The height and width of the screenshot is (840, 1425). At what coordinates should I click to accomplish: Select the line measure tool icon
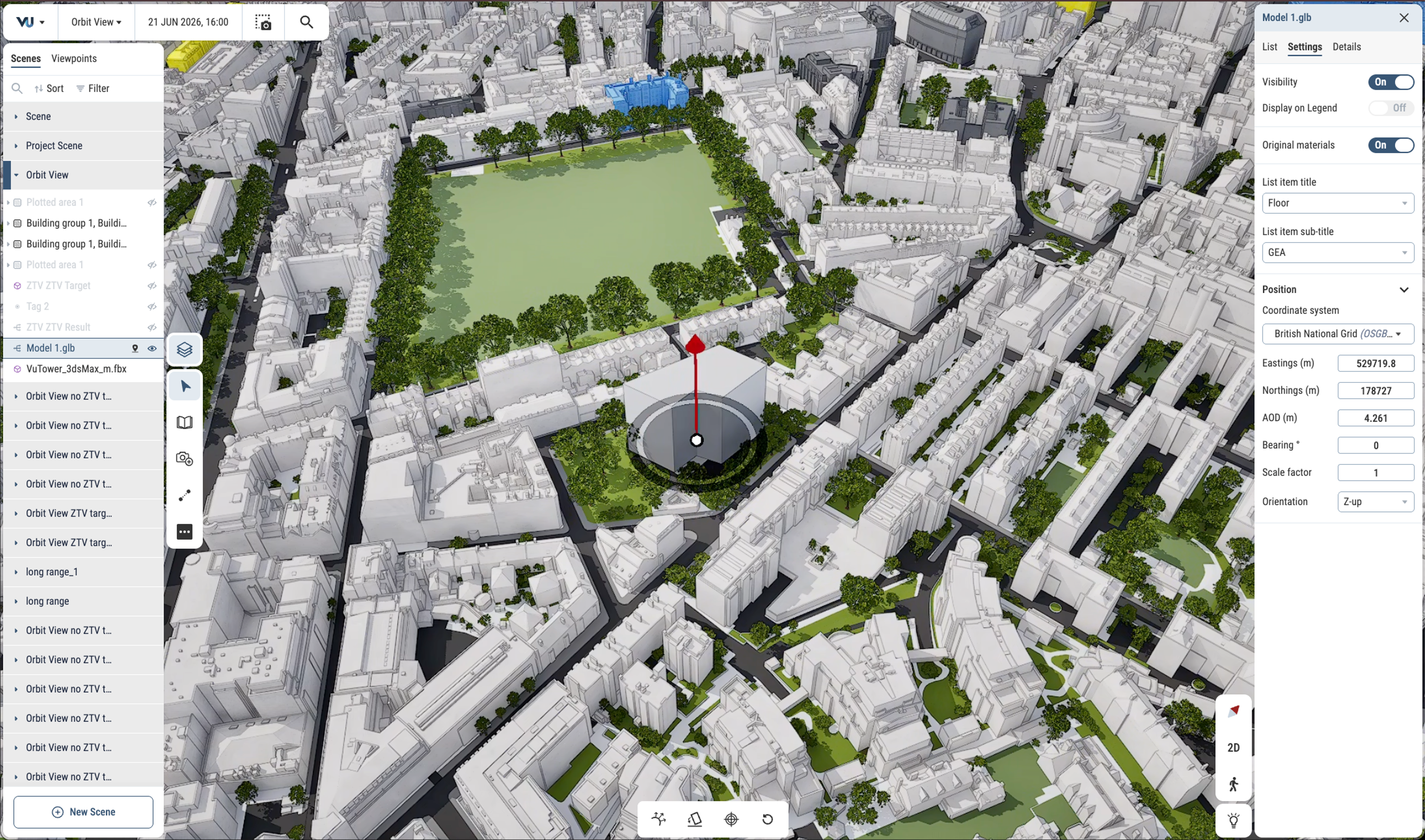(184, 495)
